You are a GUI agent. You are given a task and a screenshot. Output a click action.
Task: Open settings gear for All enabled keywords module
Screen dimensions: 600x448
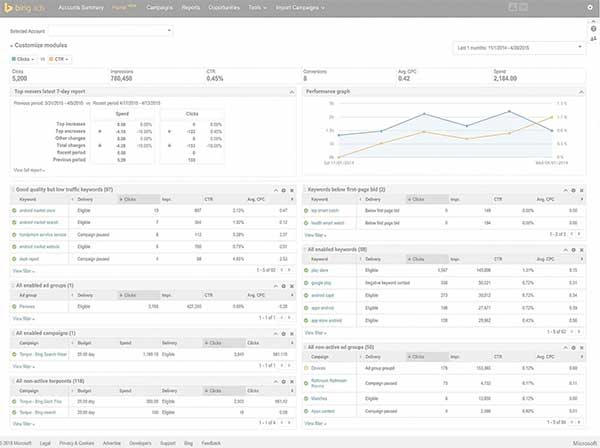click(574, 248)
